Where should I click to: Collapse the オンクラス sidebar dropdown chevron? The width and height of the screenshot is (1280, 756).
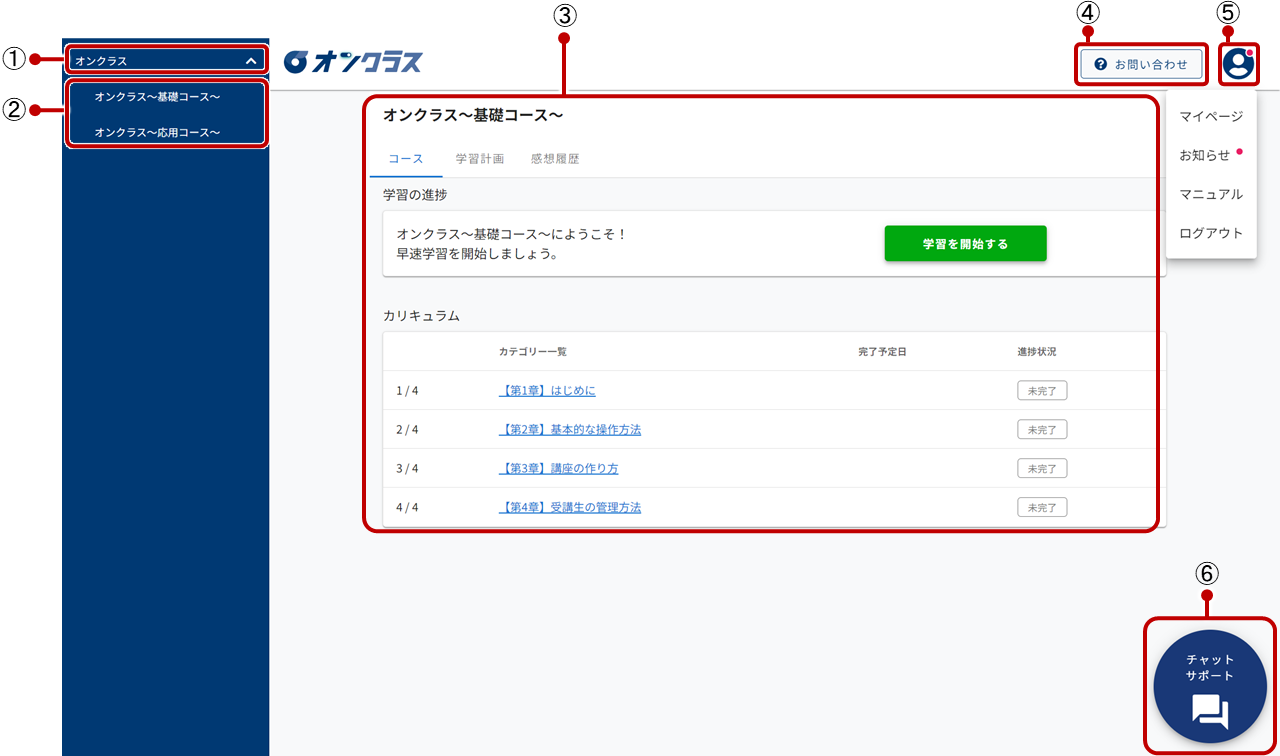tap(251, 61)
